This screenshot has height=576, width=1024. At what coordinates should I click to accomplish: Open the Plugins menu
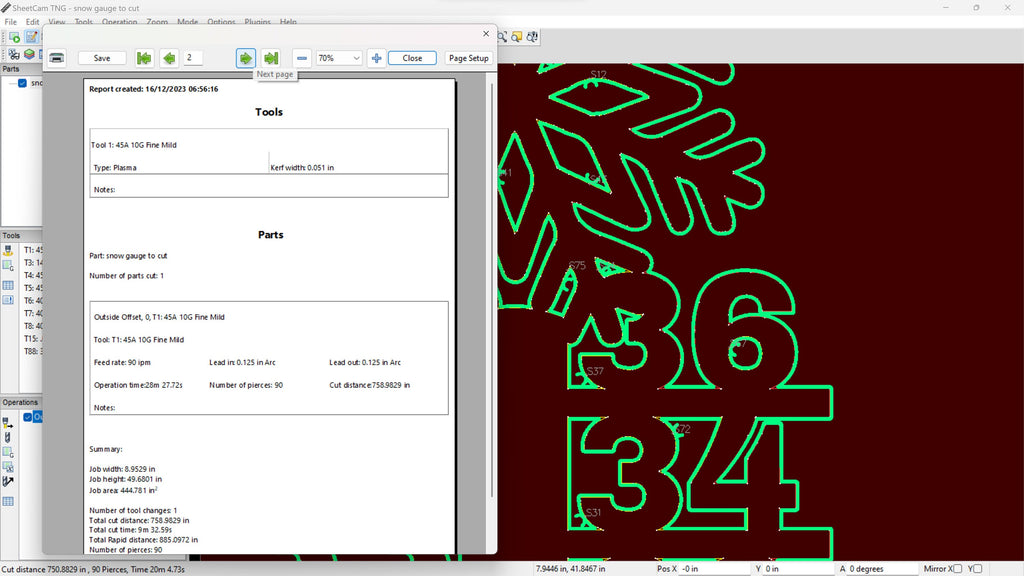(257, 22)
